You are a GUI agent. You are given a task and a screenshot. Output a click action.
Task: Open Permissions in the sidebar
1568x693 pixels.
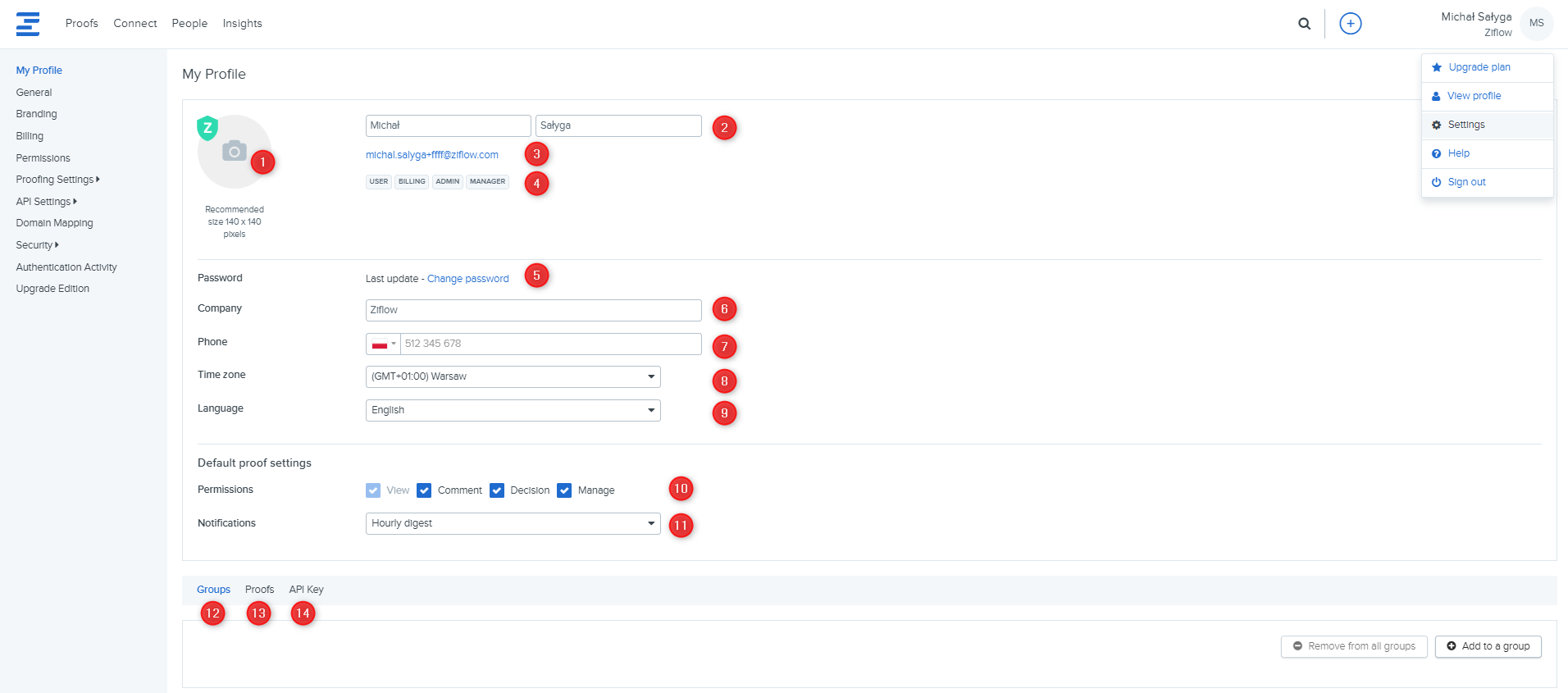(43, 158)
